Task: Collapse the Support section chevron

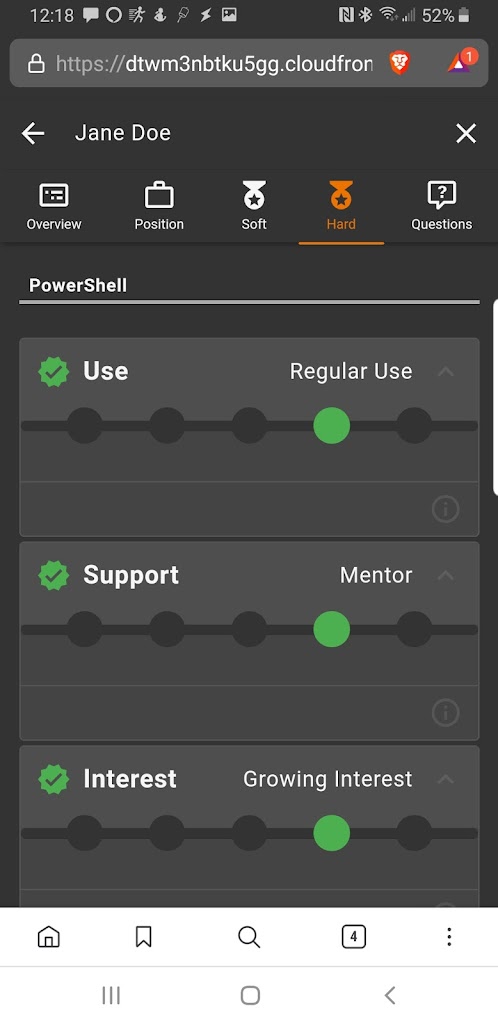Action: point(446,575)
